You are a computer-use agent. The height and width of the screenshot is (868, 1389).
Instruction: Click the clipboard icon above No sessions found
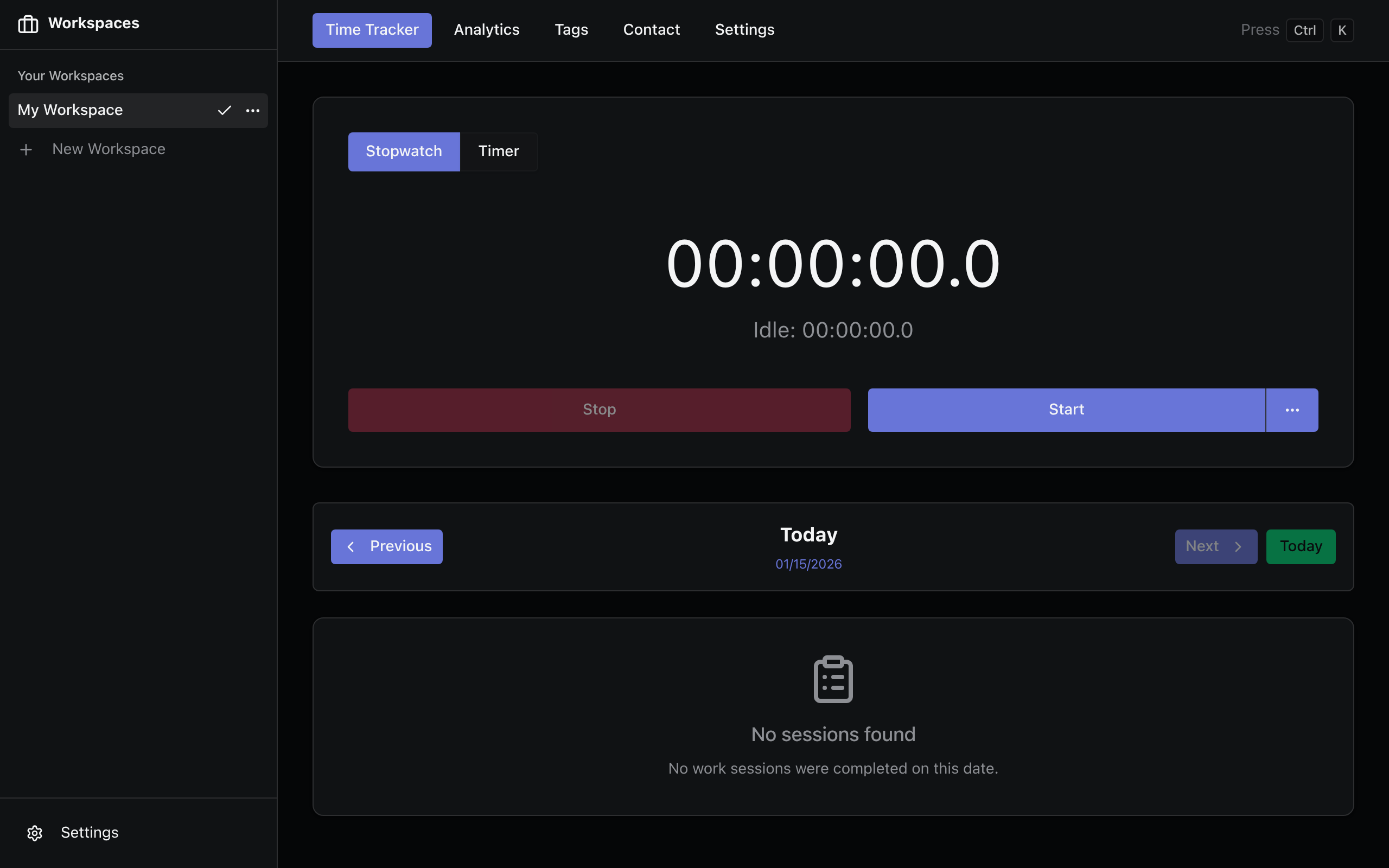[833, 679]
